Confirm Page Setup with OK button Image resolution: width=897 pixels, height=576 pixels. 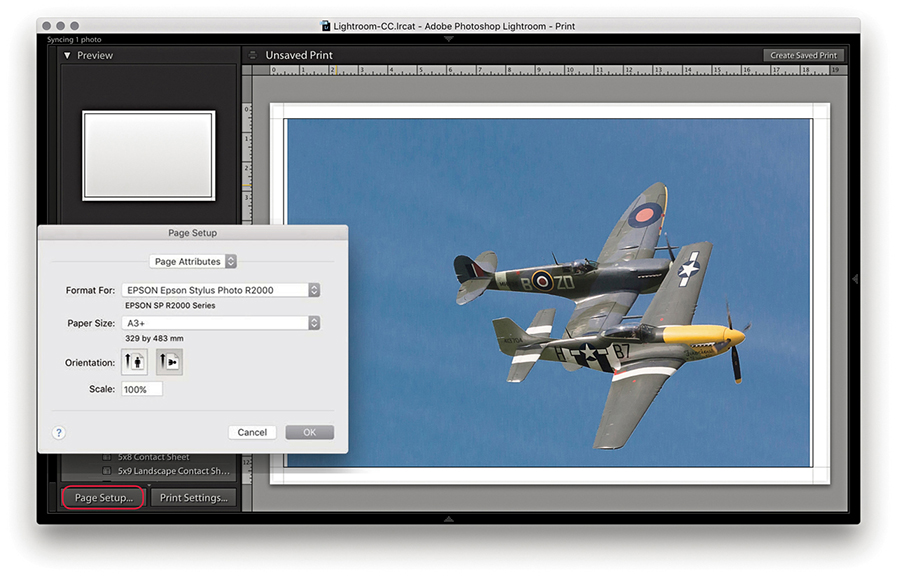(309, 432)
